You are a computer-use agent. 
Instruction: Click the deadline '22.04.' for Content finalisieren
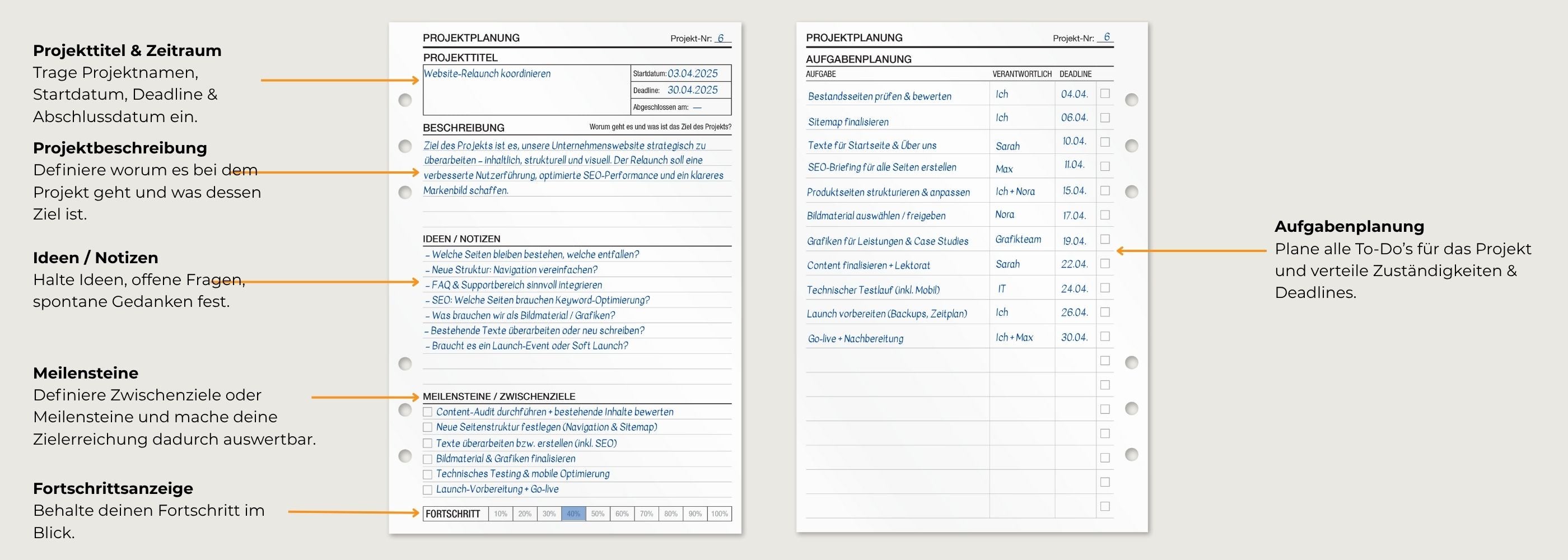pyautogui.click(x=1074, y=264)
